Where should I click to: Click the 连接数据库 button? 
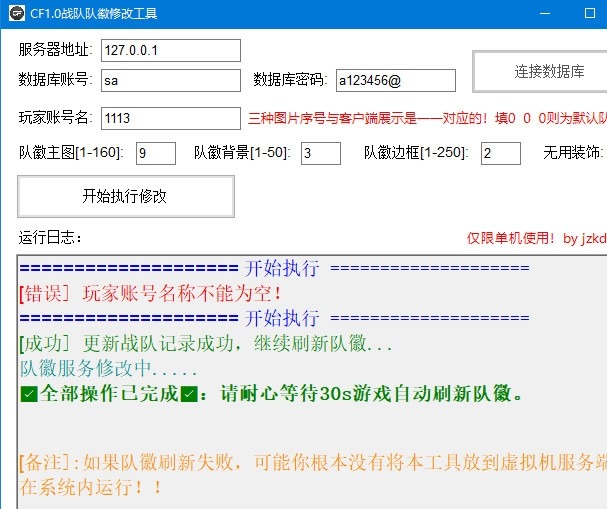[540, 72]
